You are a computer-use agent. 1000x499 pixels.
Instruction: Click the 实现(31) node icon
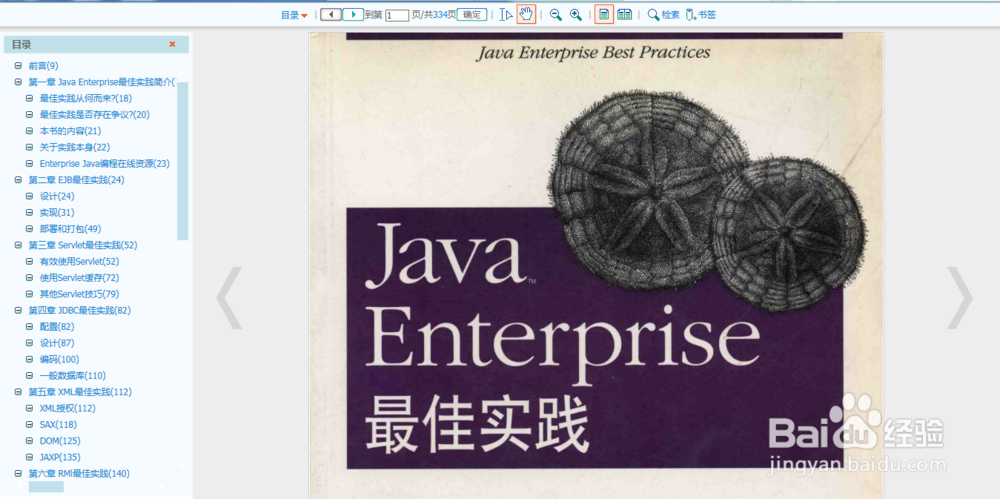(29, 212)
